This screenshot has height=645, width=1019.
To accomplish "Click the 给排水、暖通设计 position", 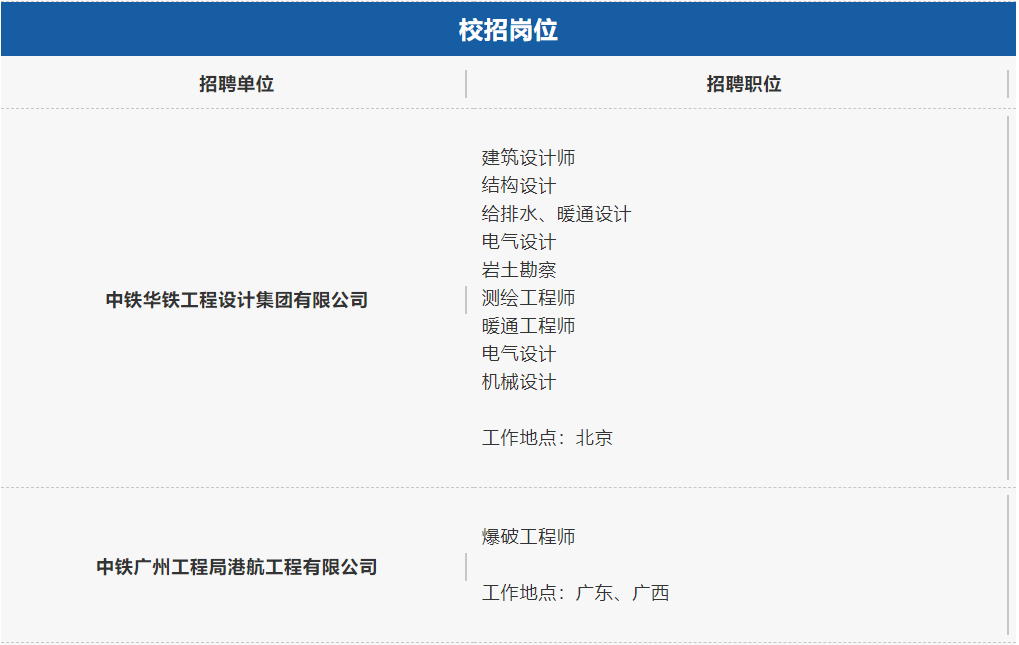I will 556,214.
